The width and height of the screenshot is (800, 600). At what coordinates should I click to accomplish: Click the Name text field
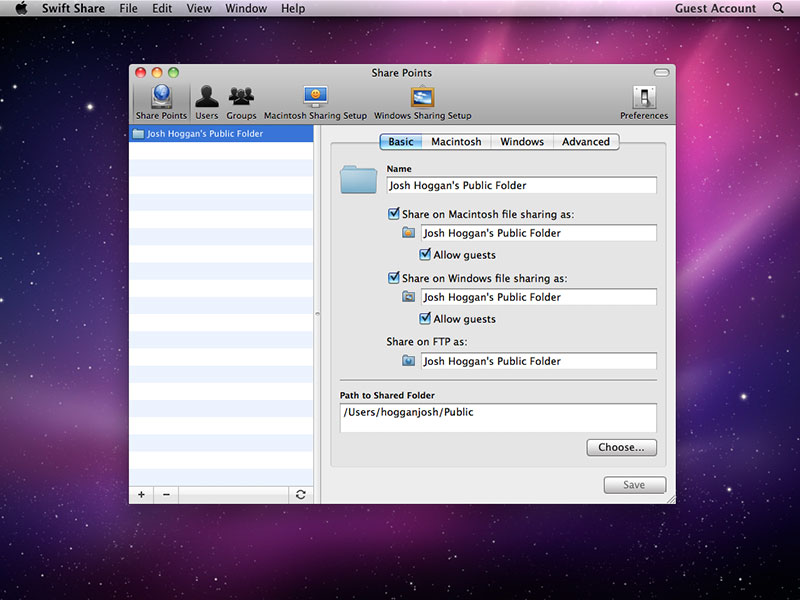click(x=521, y=185)
